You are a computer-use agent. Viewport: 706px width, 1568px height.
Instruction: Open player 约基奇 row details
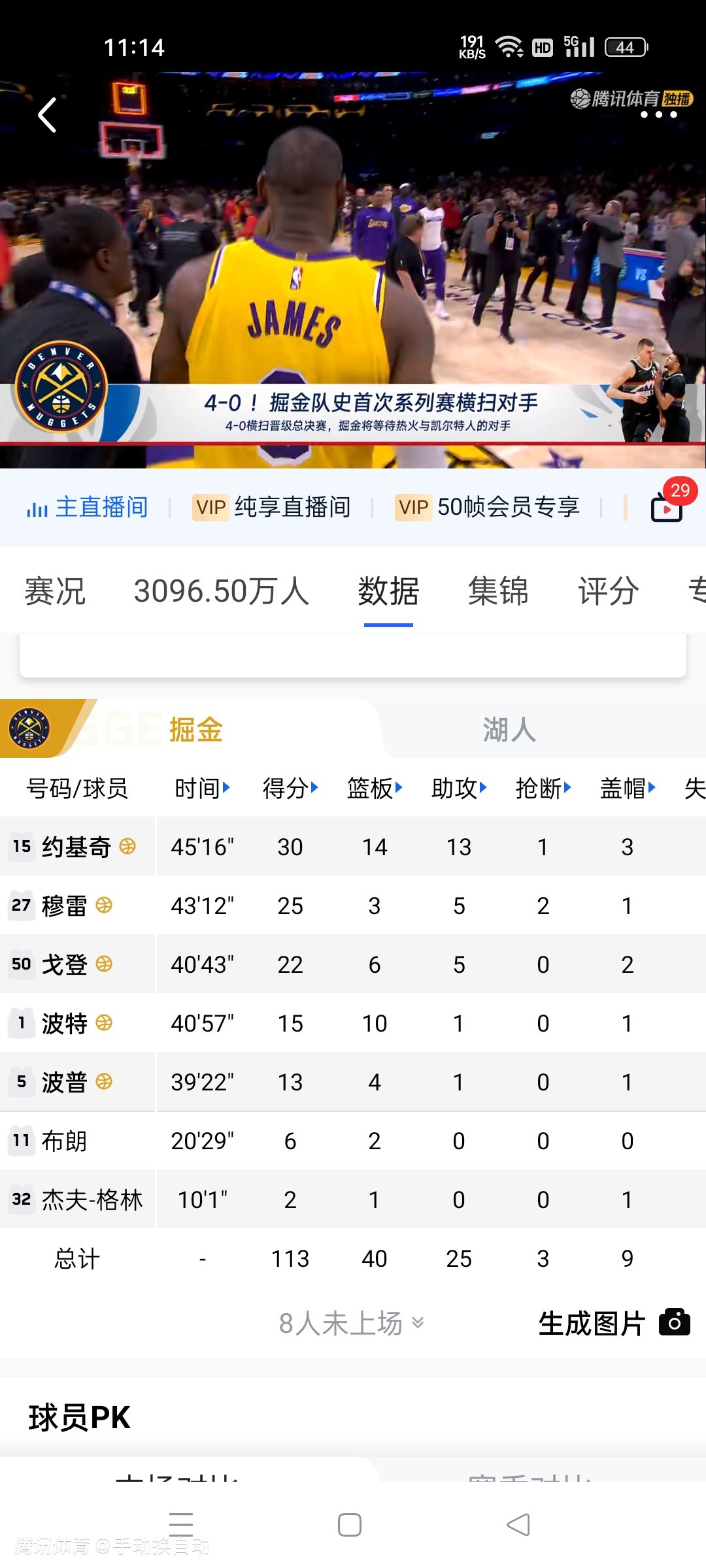point(76,847)
